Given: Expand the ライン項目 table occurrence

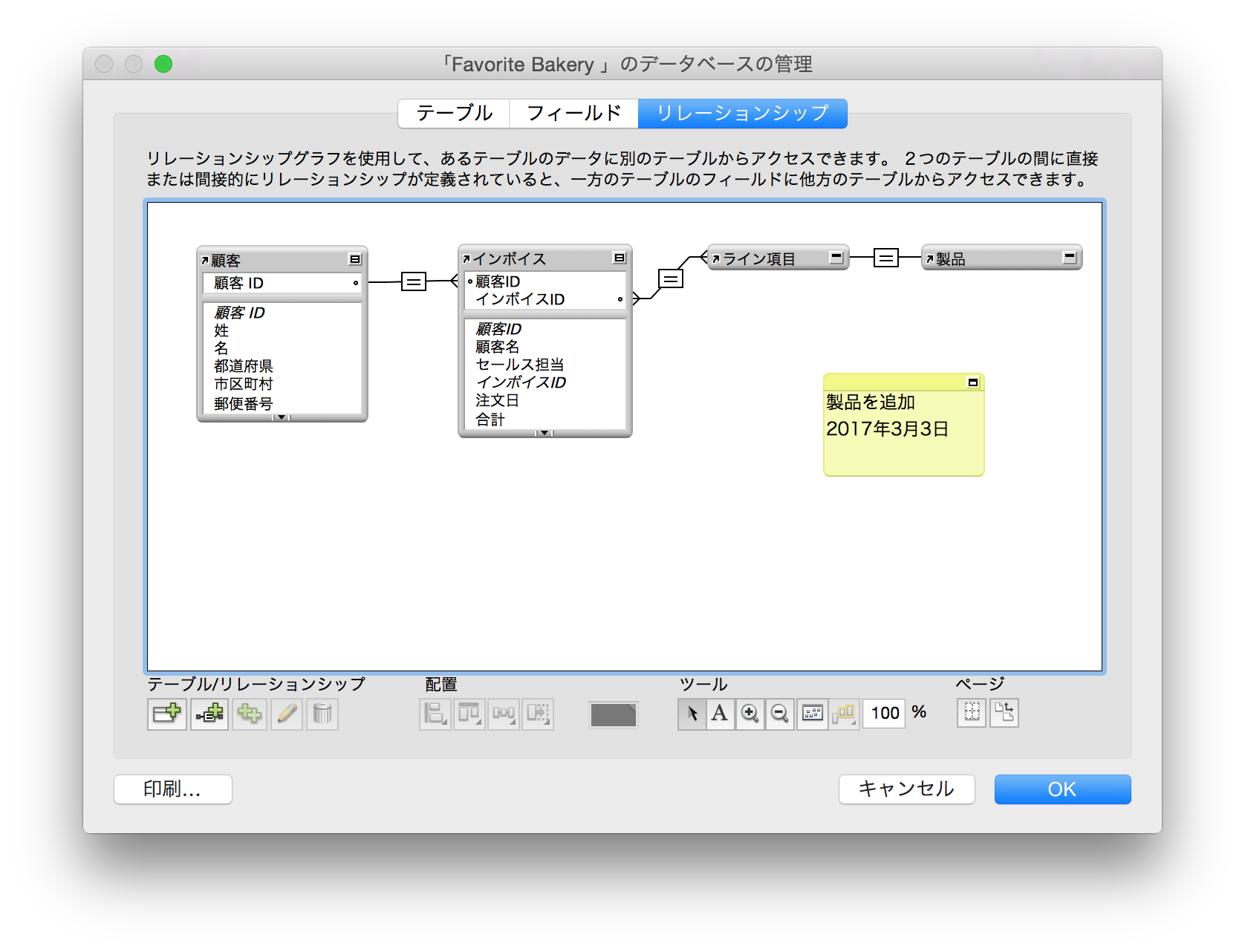Looking at the screenshot, I should (836, 257).
